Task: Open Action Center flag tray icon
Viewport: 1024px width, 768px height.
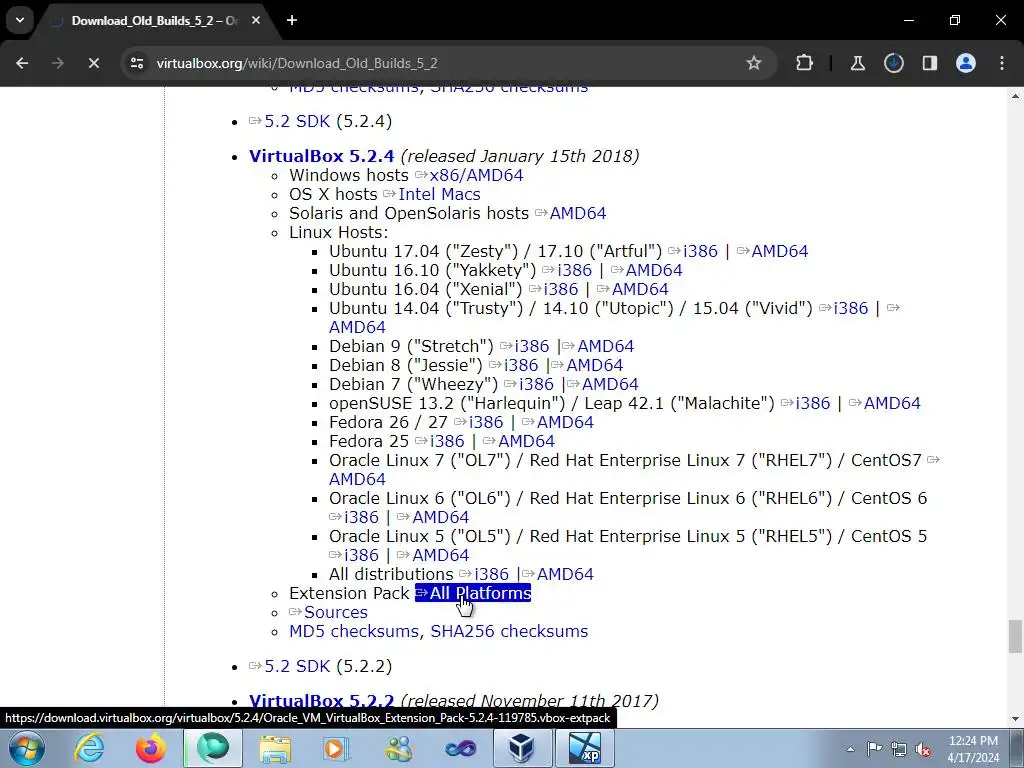Action: [x=874, y=749]
